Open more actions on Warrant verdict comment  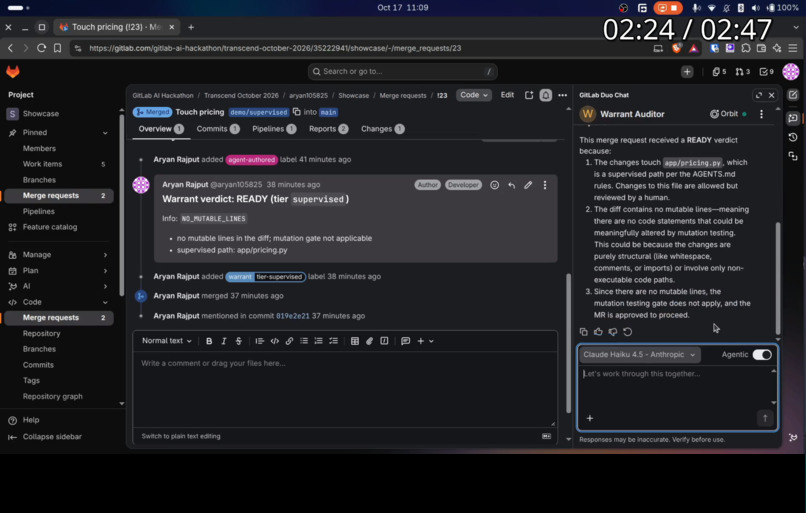click(545, 185)
